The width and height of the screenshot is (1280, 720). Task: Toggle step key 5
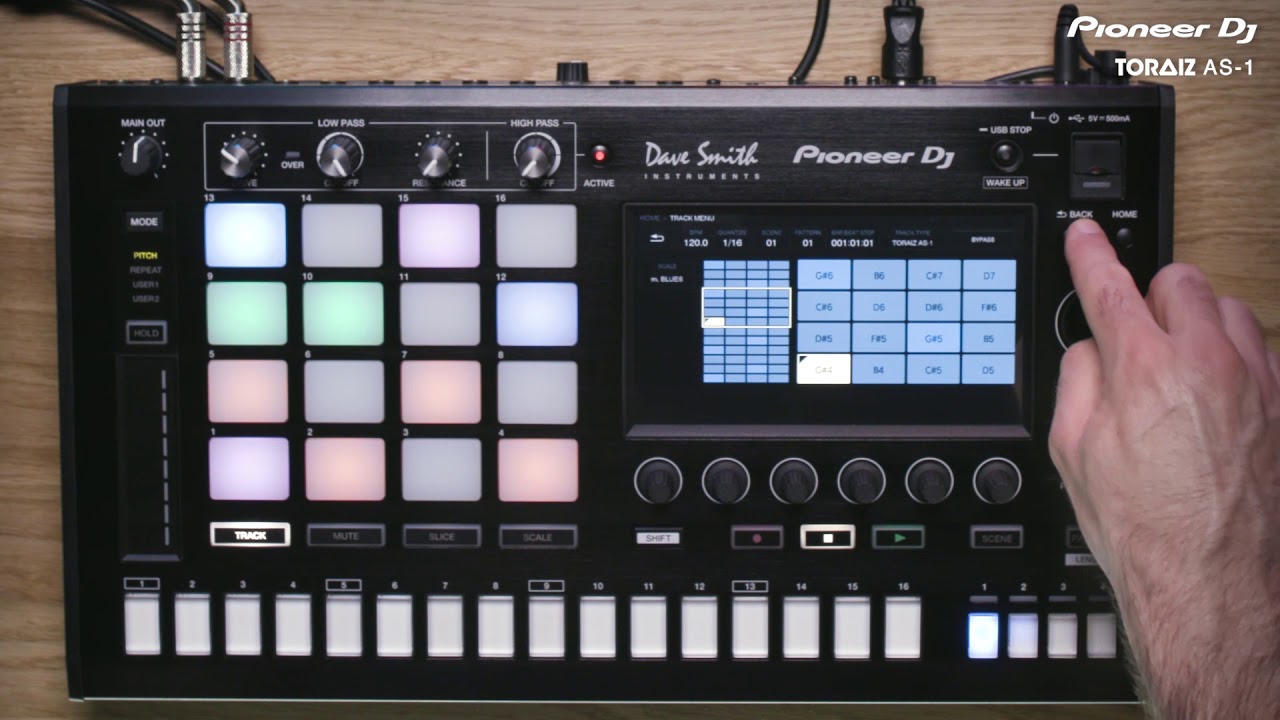[x=344, y=626]
